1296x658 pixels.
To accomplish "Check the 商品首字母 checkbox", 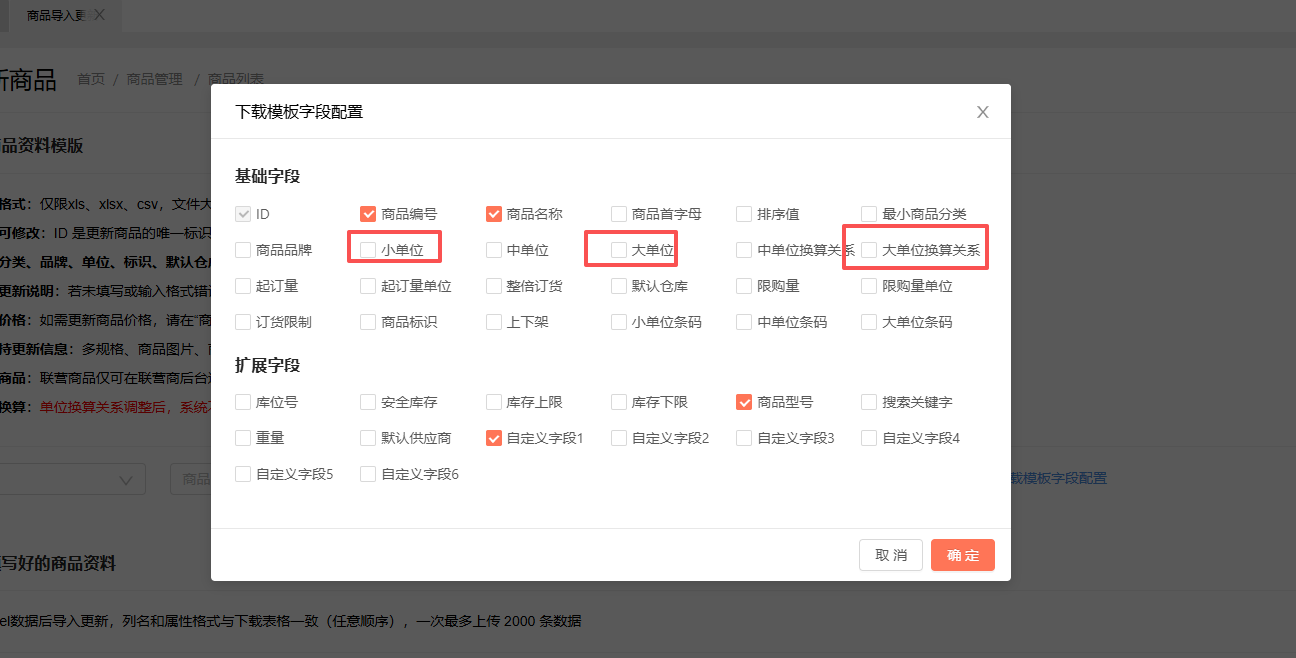I will (x=619, y=214).
